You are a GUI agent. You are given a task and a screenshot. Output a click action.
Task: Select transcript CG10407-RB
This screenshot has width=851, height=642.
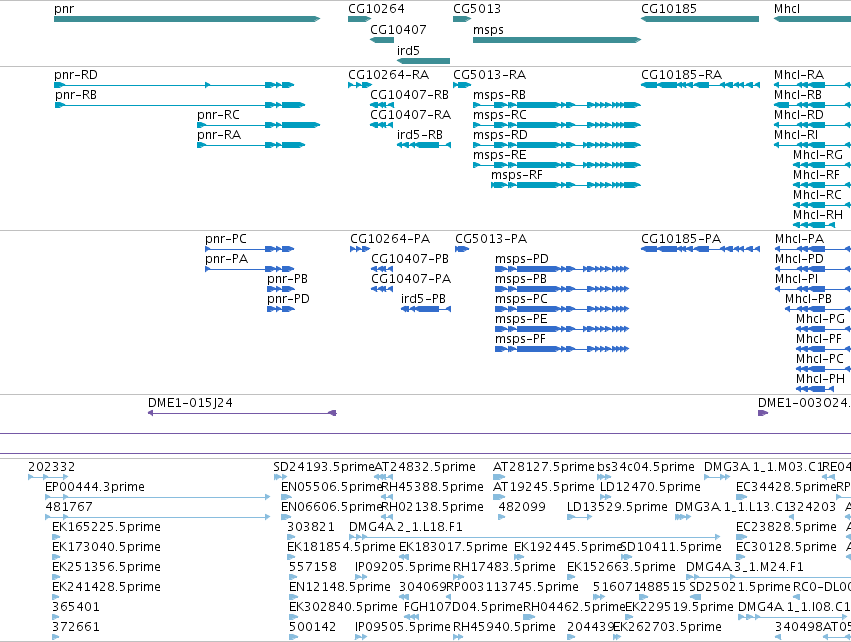click(x=382, y=105)
